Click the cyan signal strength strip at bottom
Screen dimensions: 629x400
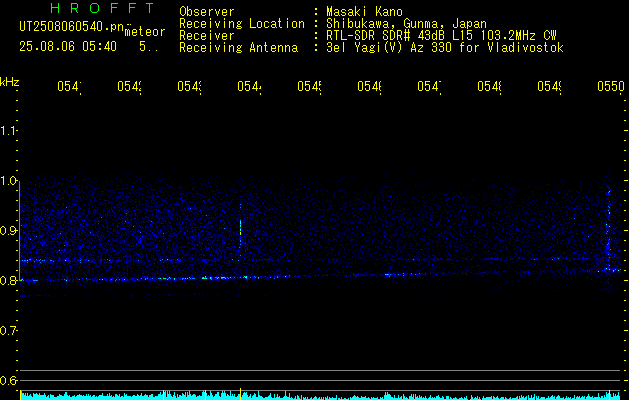[322, 396]
